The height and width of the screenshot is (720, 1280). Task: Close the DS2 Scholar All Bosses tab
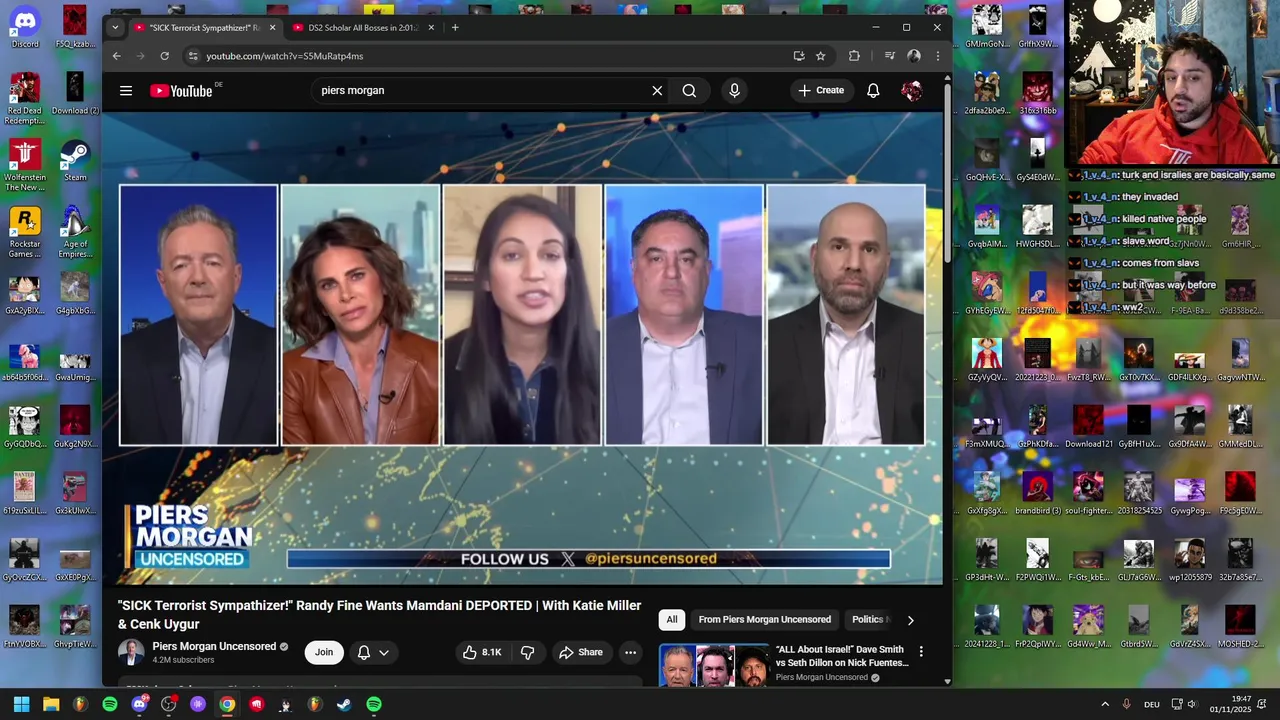(x=431, y=28)
